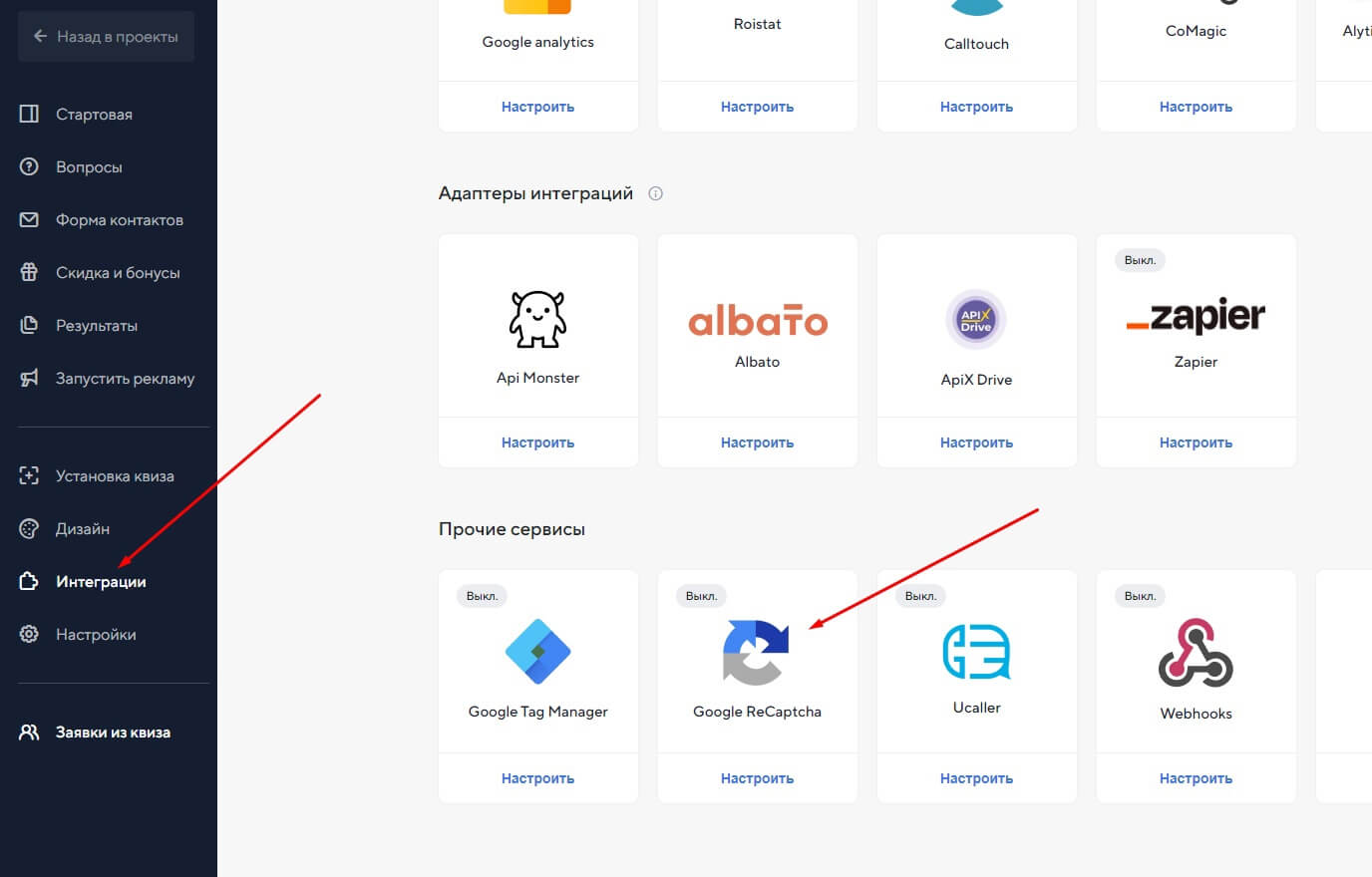
Task: Click the Скидка и бонусы gift icon
Action: pos(29,272)
